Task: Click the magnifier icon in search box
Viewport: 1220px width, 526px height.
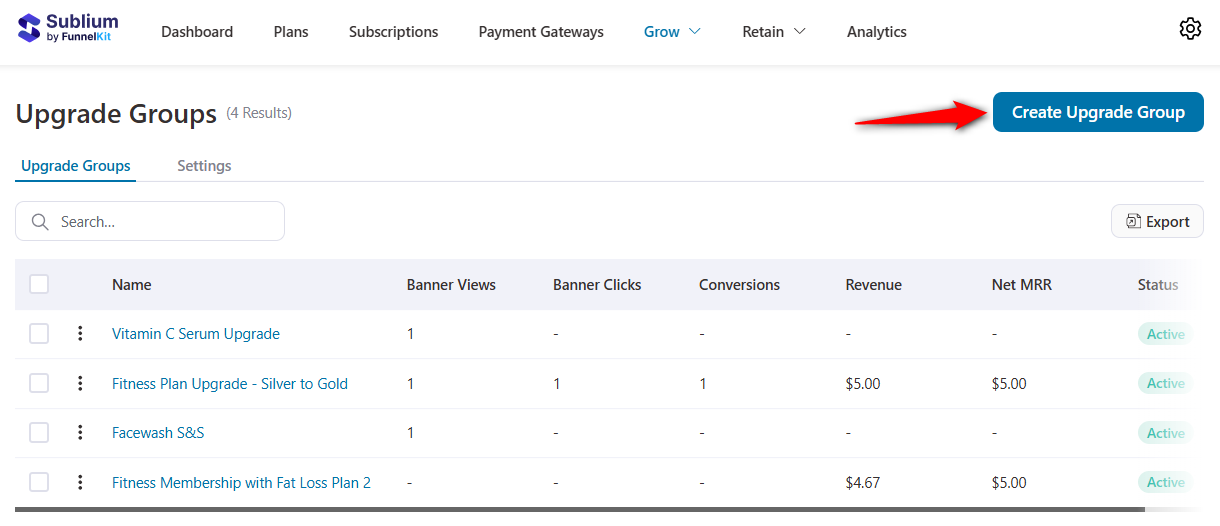Action: click(40, 222)
